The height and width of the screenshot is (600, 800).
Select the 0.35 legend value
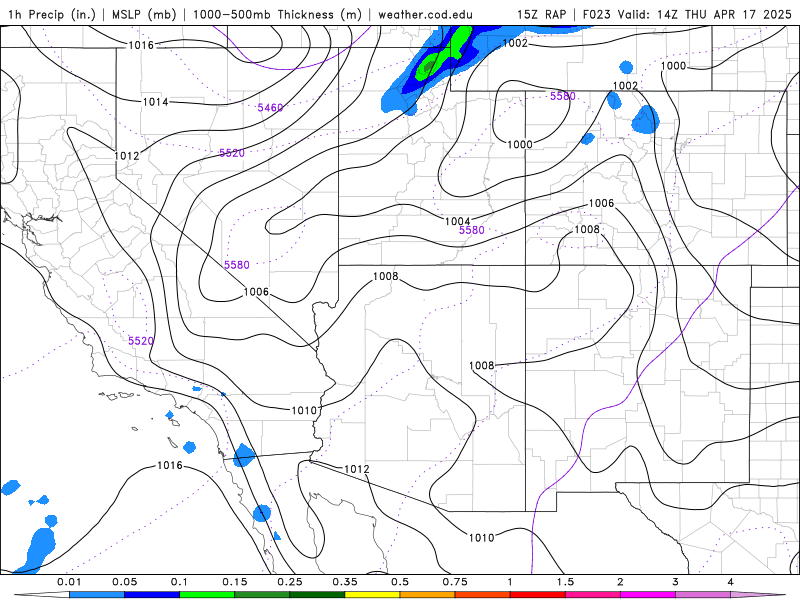tap(345, 582)
